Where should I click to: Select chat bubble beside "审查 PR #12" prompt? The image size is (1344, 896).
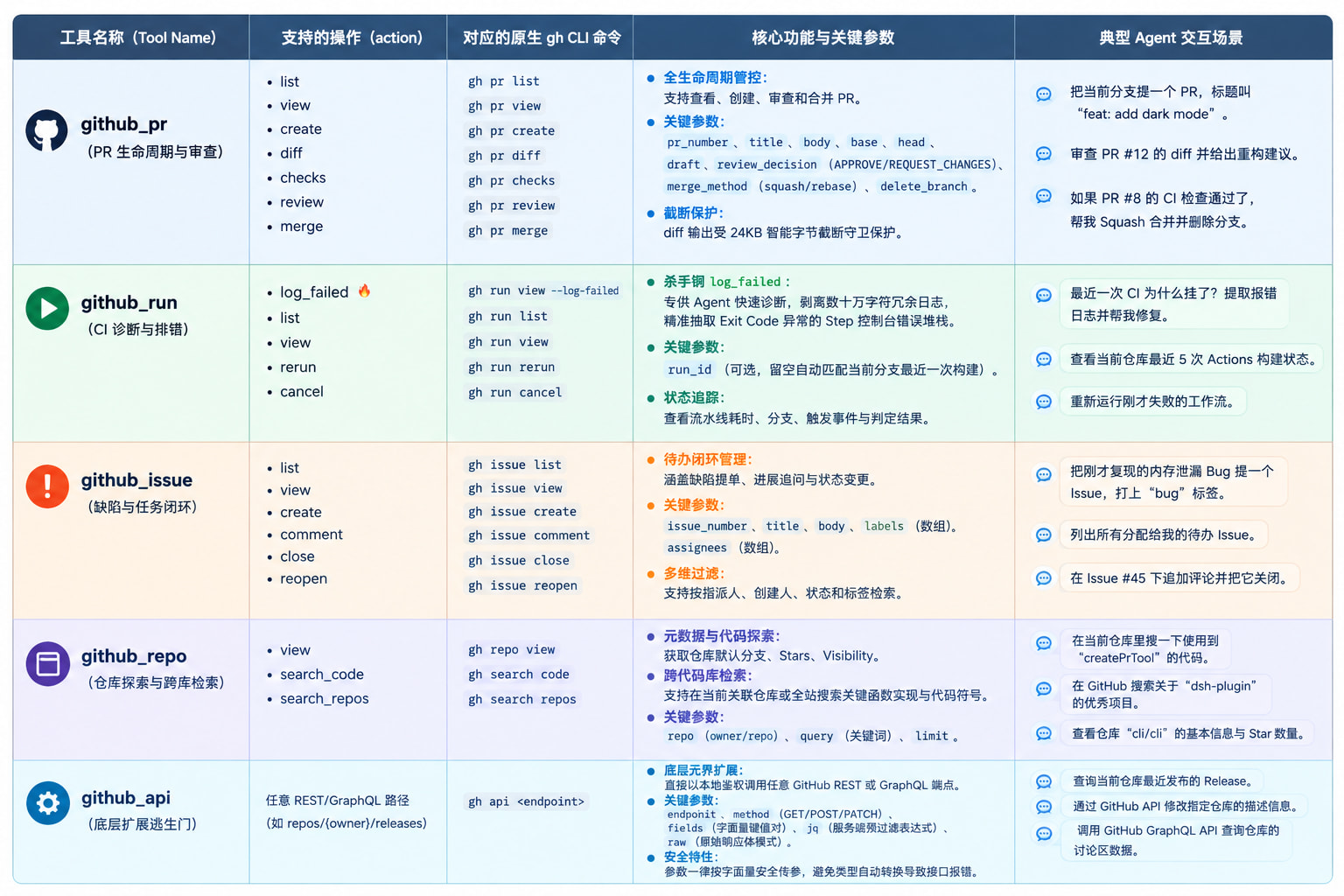coord(1043,154)
